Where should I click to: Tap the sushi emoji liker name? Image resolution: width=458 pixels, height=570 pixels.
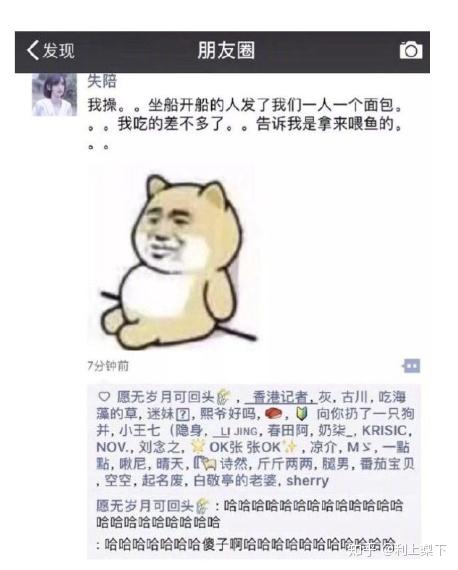click(274, 414)
